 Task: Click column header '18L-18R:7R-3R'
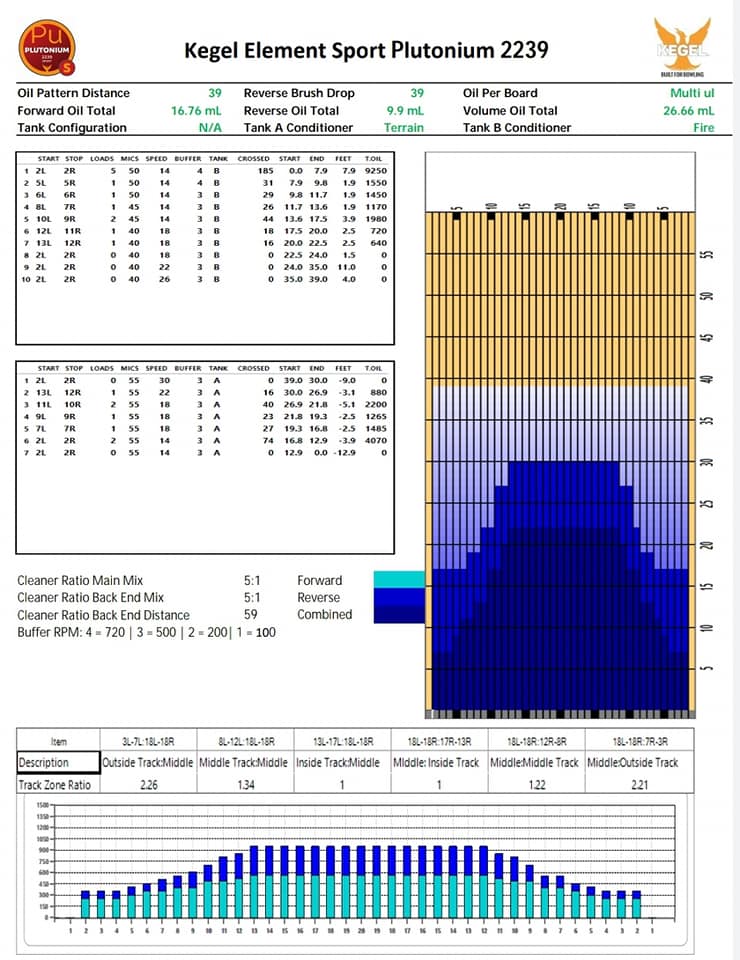point(640,741)
